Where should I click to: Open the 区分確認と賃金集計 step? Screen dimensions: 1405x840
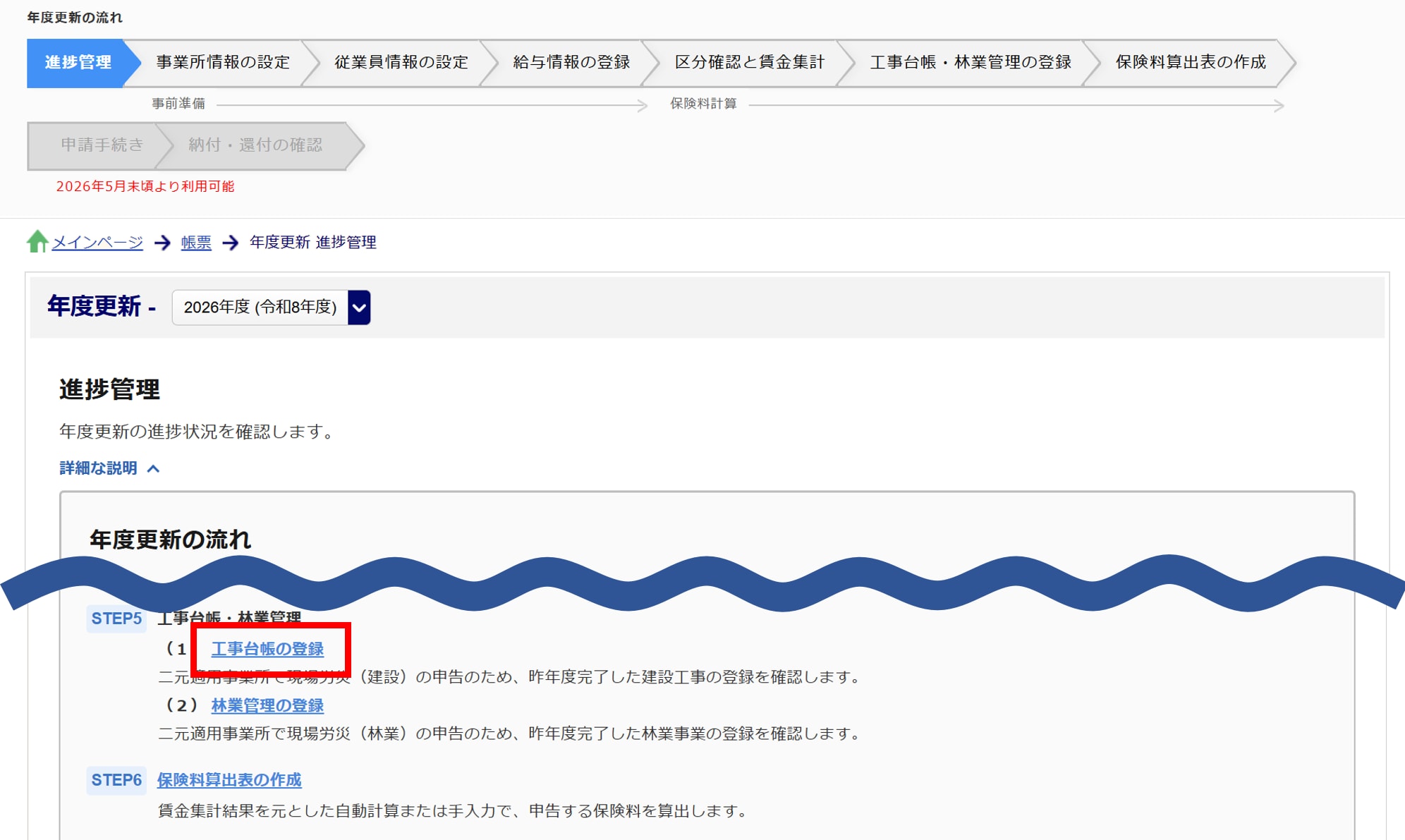(x=749, y=63)
